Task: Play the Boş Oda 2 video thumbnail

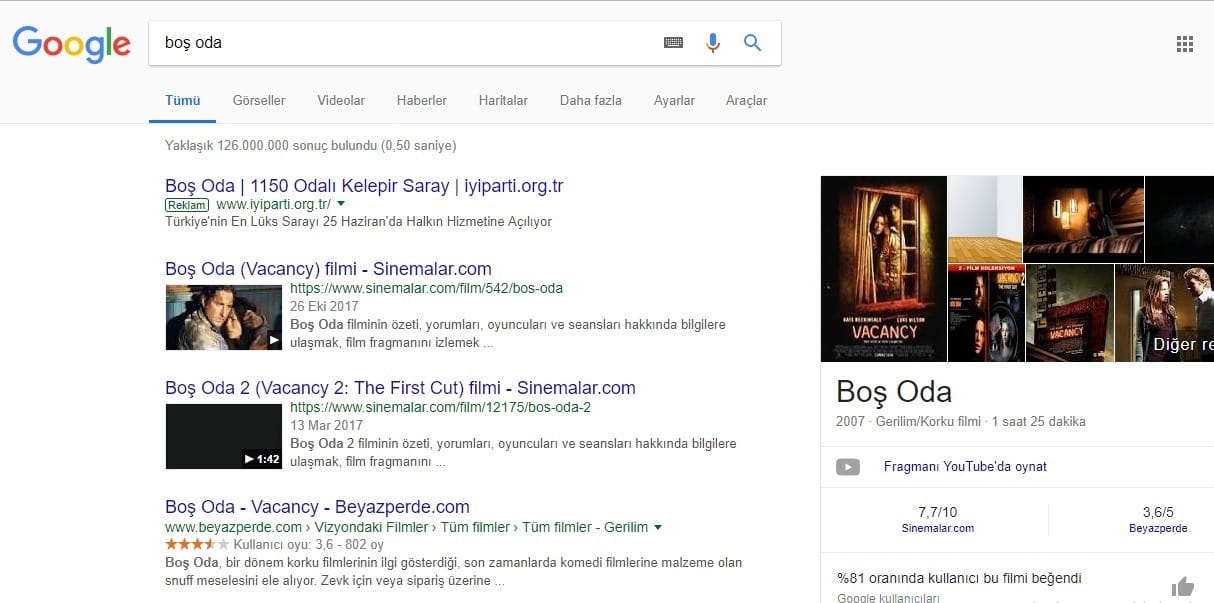Action: [x=224, y=436]
